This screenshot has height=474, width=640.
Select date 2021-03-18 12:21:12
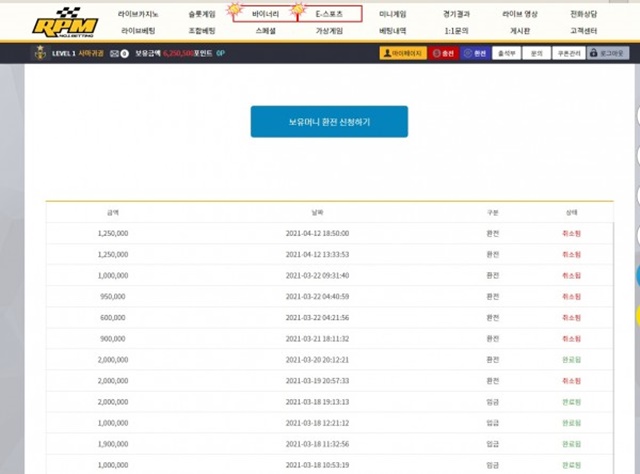point(317,423)
